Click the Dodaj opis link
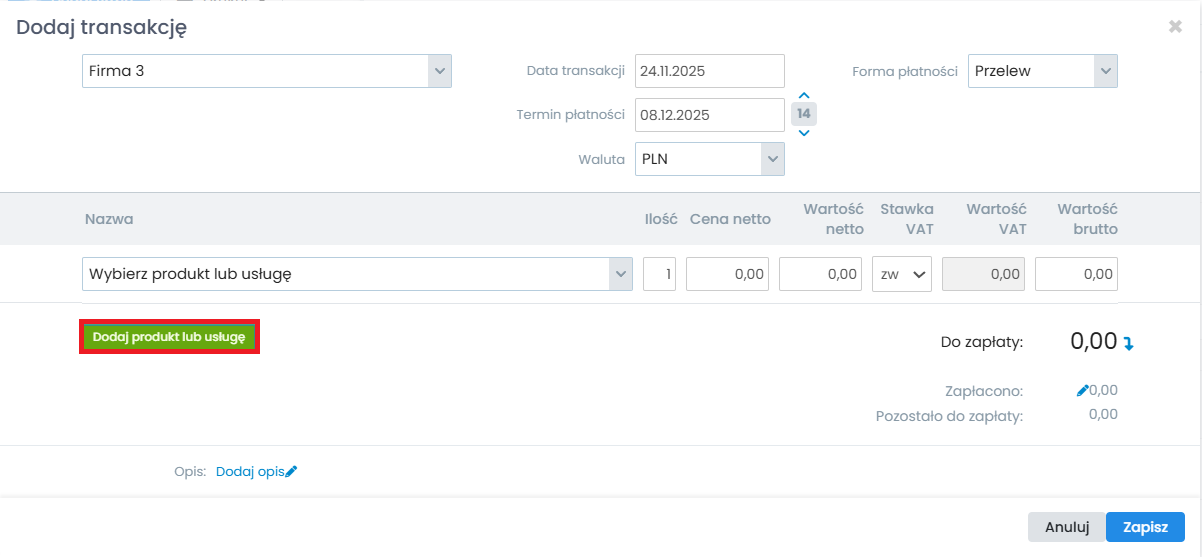This screenshot has height=557, width=1202. coord(250,472)
